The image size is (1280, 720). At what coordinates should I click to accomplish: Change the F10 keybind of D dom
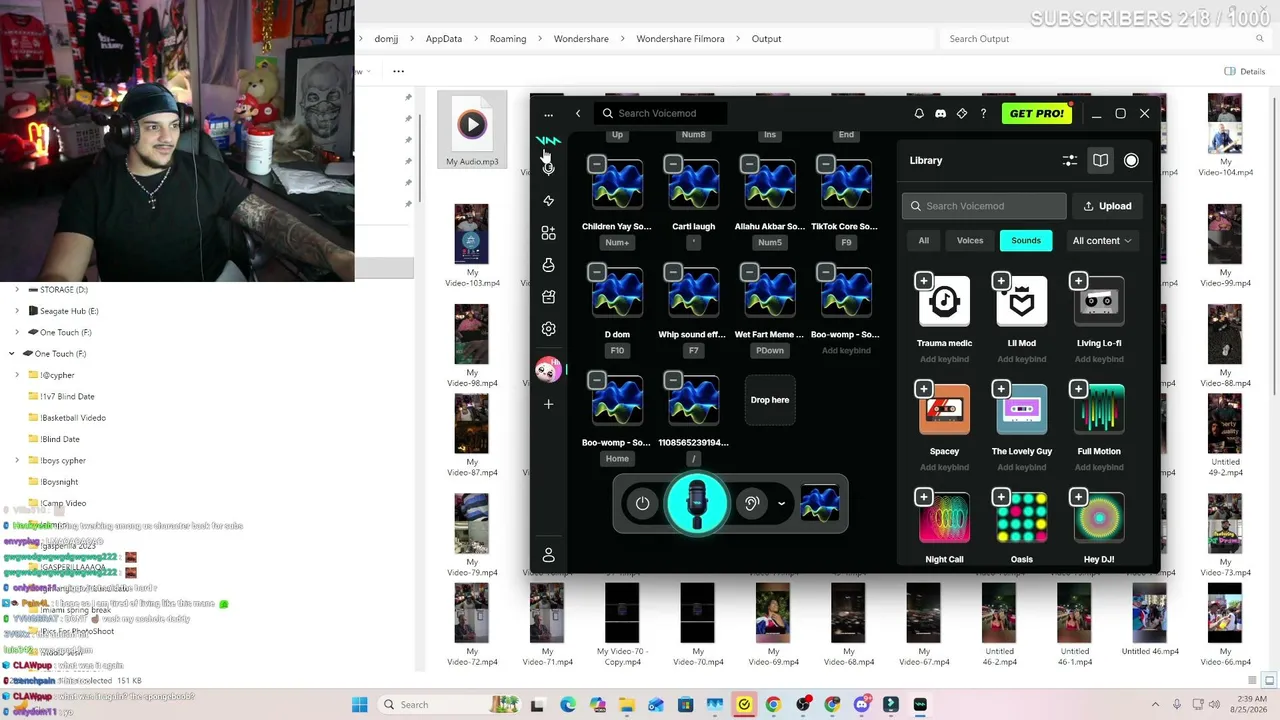[617, 351]
